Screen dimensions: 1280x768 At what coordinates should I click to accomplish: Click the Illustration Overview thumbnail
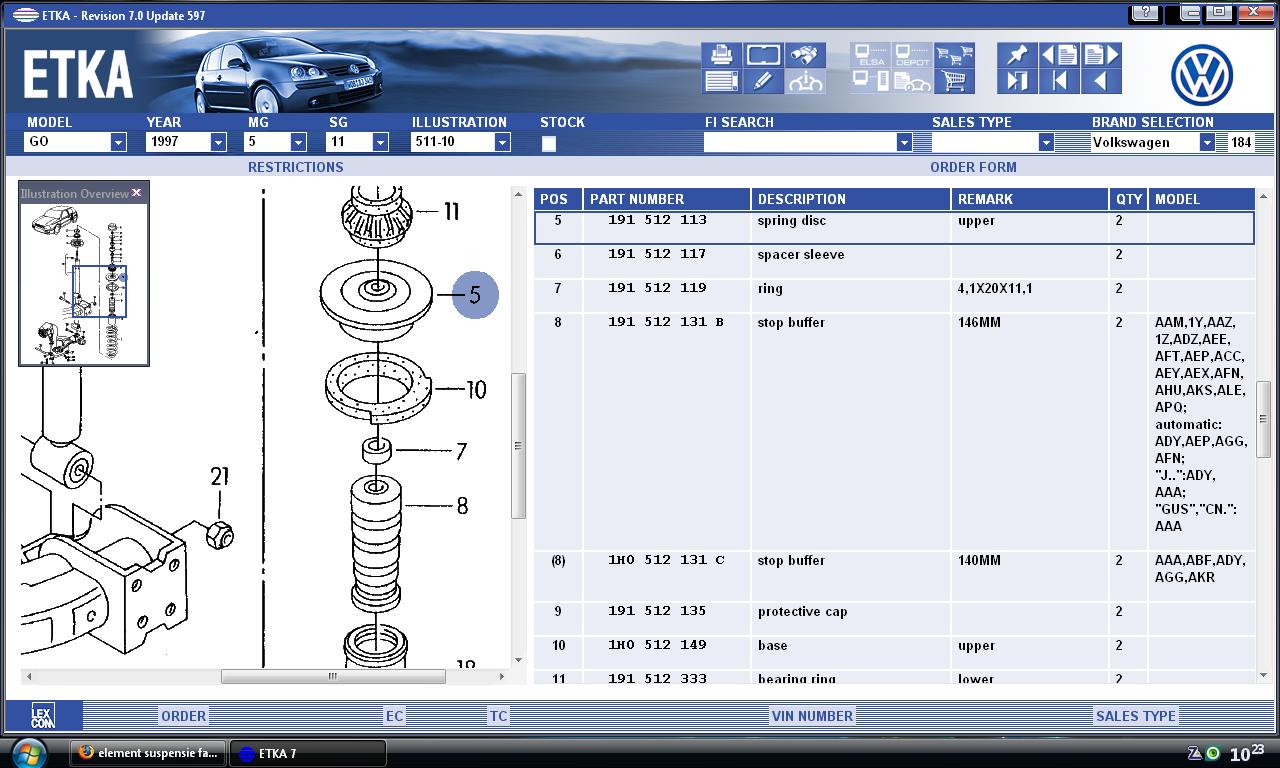(x=84, y=284)
